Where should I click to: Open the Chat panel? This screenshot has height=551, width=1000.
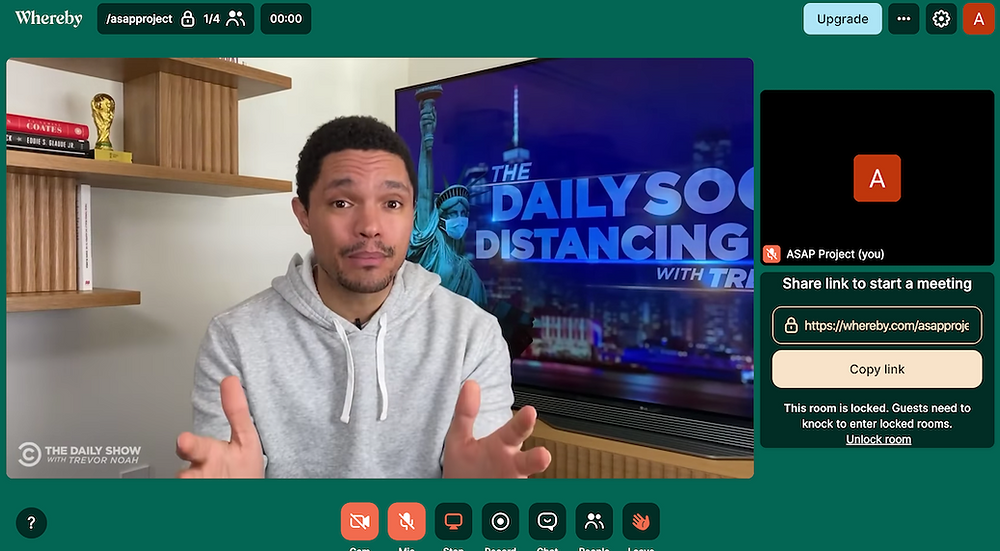[547, 522]
